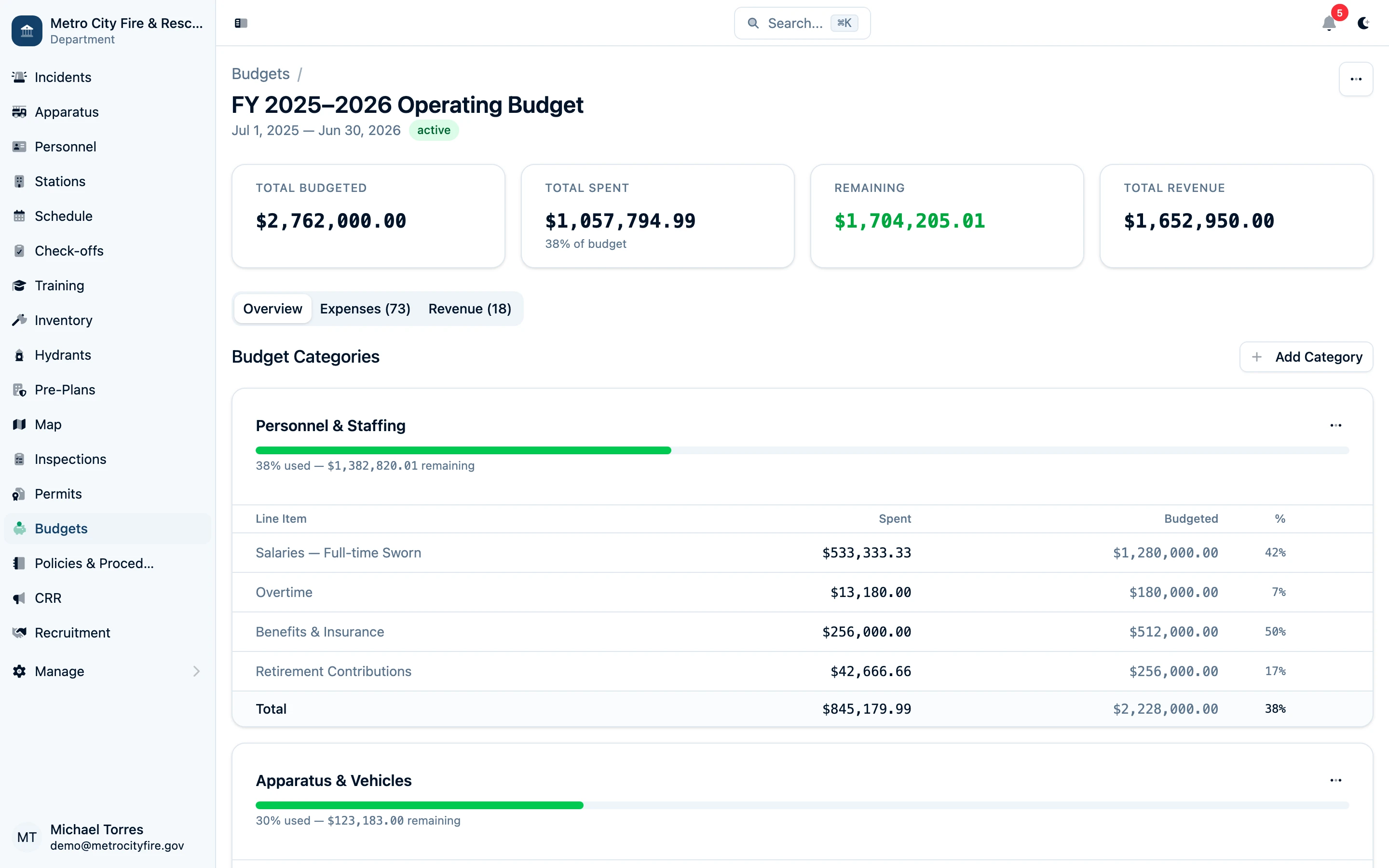Open the Map section icon
Viewport: 1389px width, 868px height.
19,424
